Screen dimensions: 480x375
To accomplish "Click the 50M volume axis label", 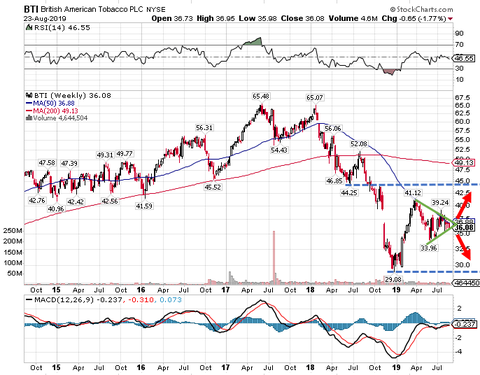I will [15, 274].
